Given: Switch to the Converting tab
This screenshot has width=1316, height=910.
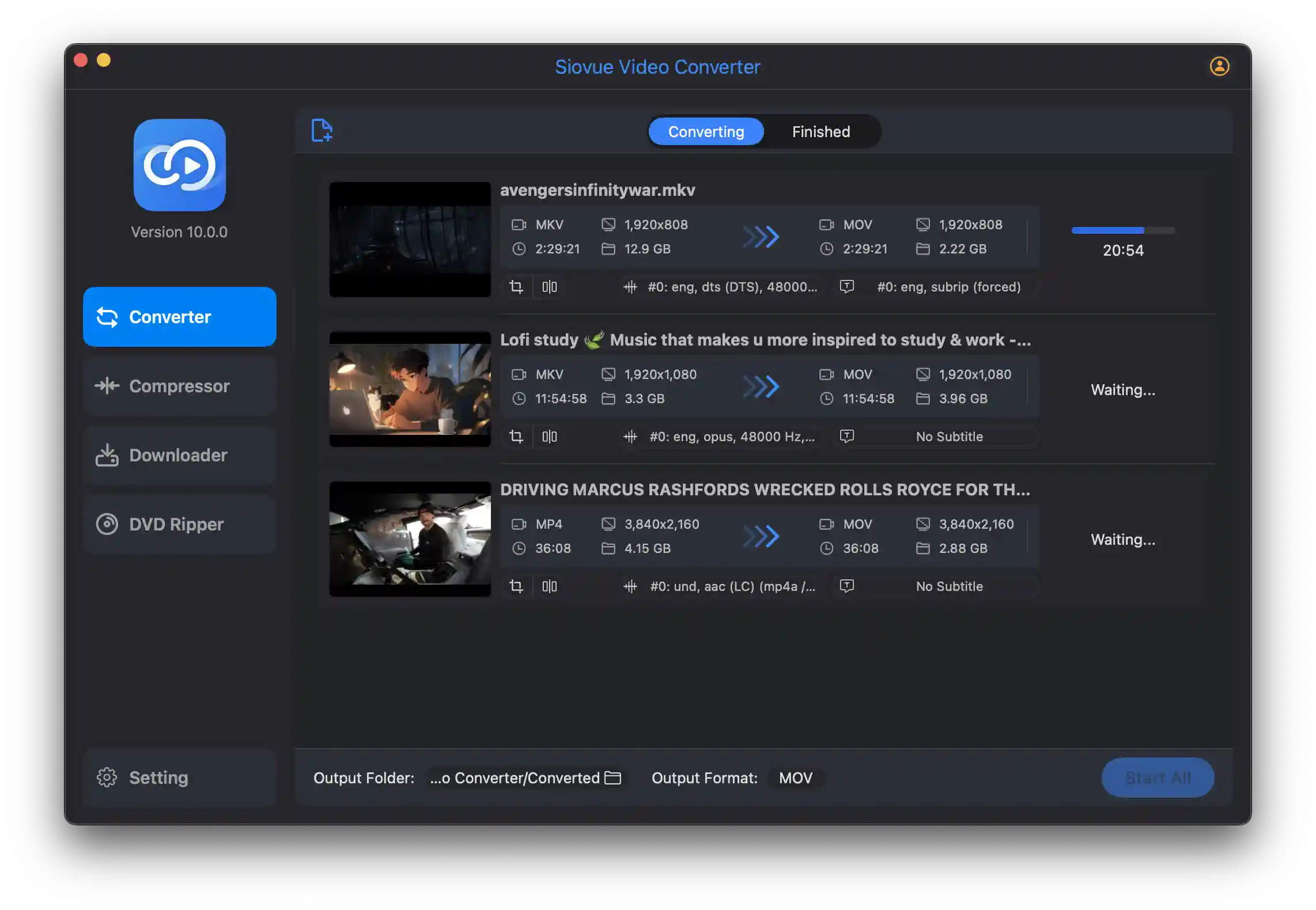Looking at the screenshot, I should click(x=706, y=130).
